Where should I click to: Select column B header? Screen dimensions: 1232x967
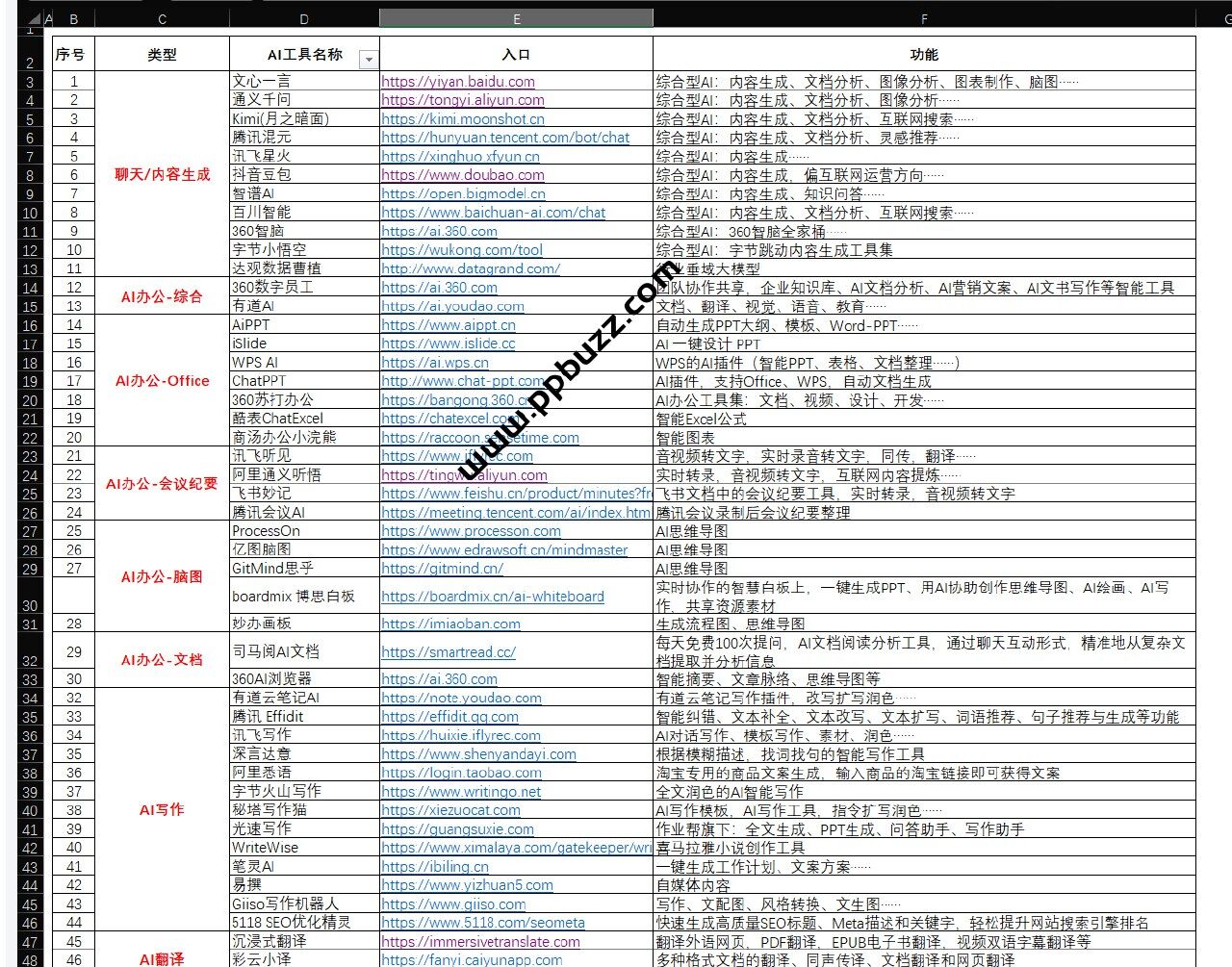coord(74,18)
